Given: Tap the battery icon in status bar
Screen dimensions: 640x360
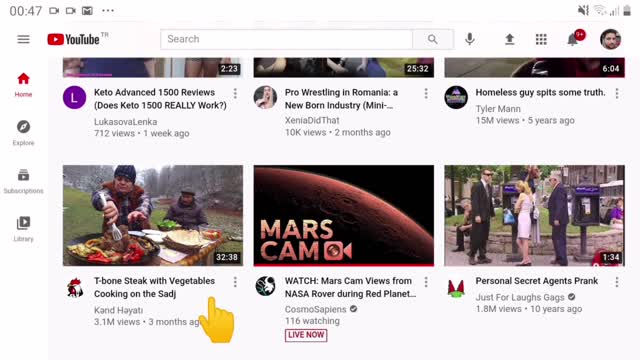Looking at the screenshot, I should [627, 10].
